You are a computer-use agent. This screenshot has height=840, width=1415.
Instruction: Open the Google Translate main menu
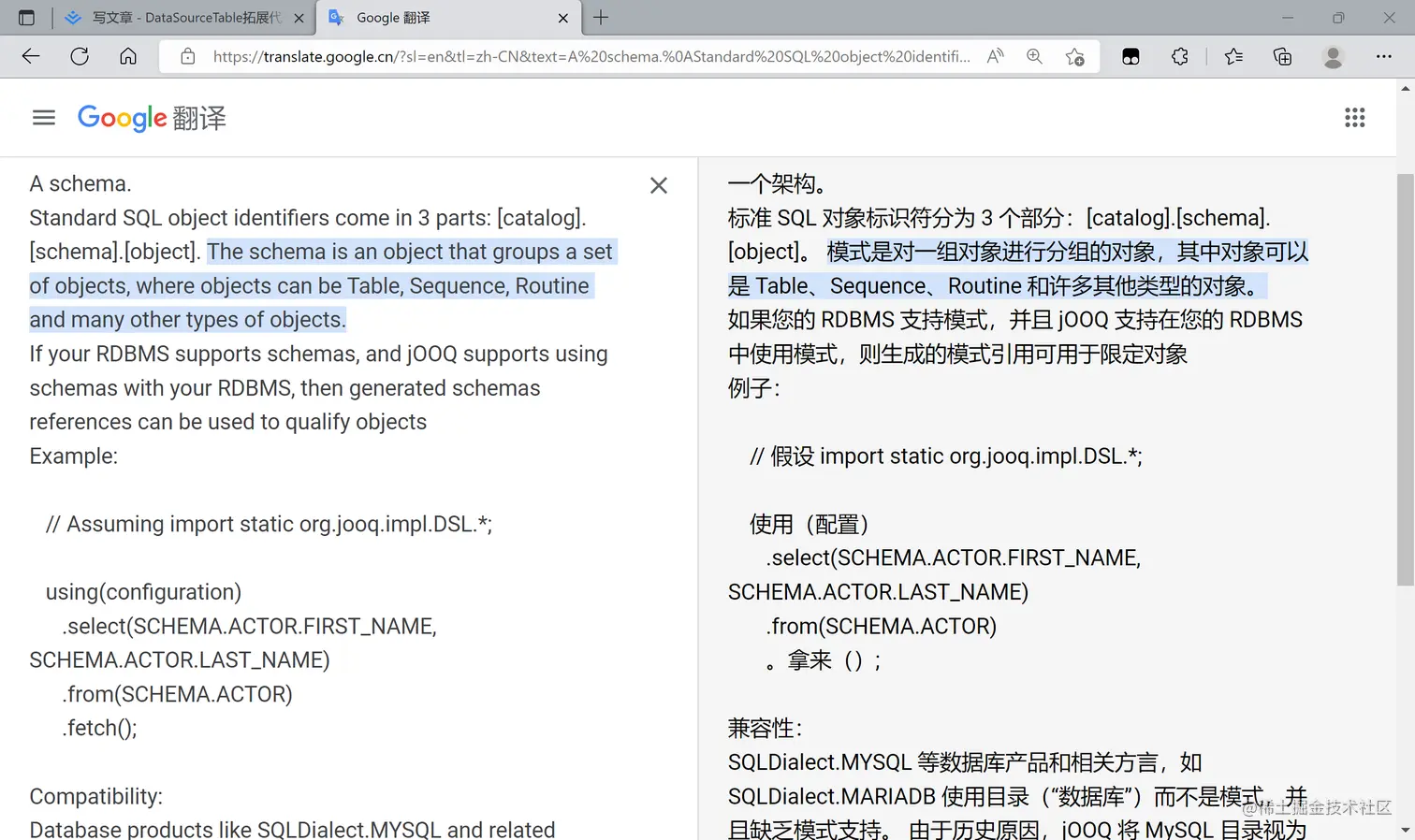point(44,117)
